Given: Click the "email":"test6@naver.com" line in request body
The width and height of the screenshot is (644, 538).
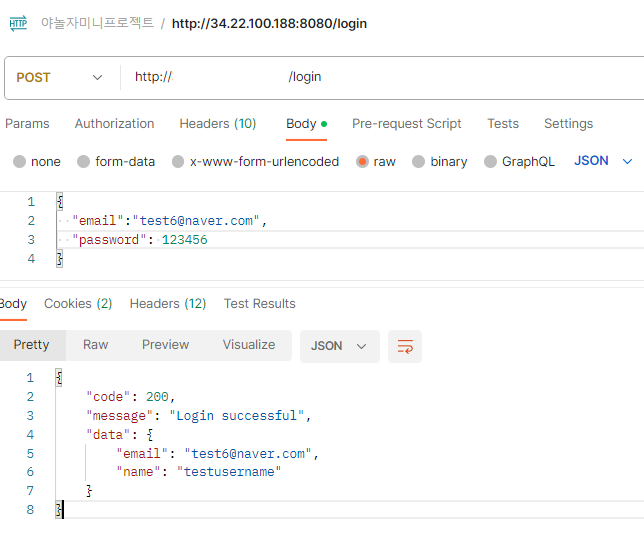Looking at the screenshot, I should click(170, 221).
